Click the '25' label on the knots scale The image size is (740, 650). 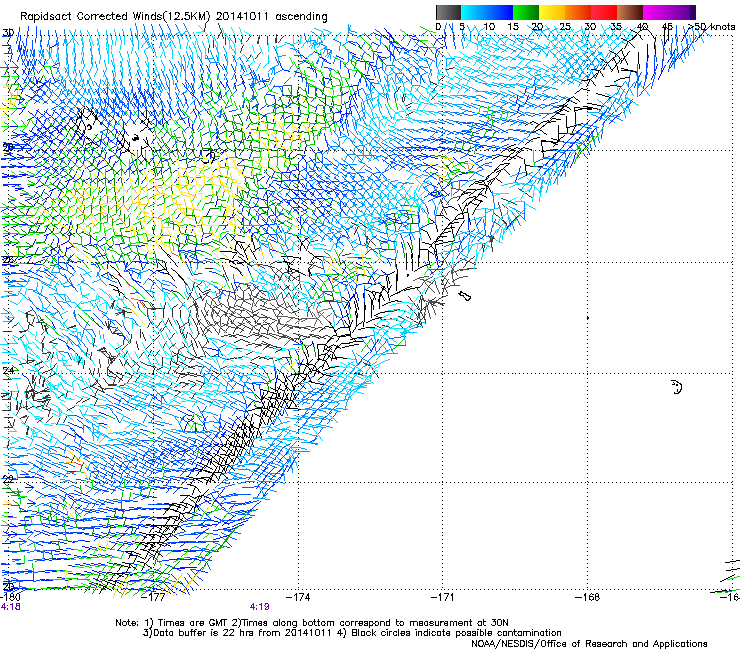pos(565,27)
